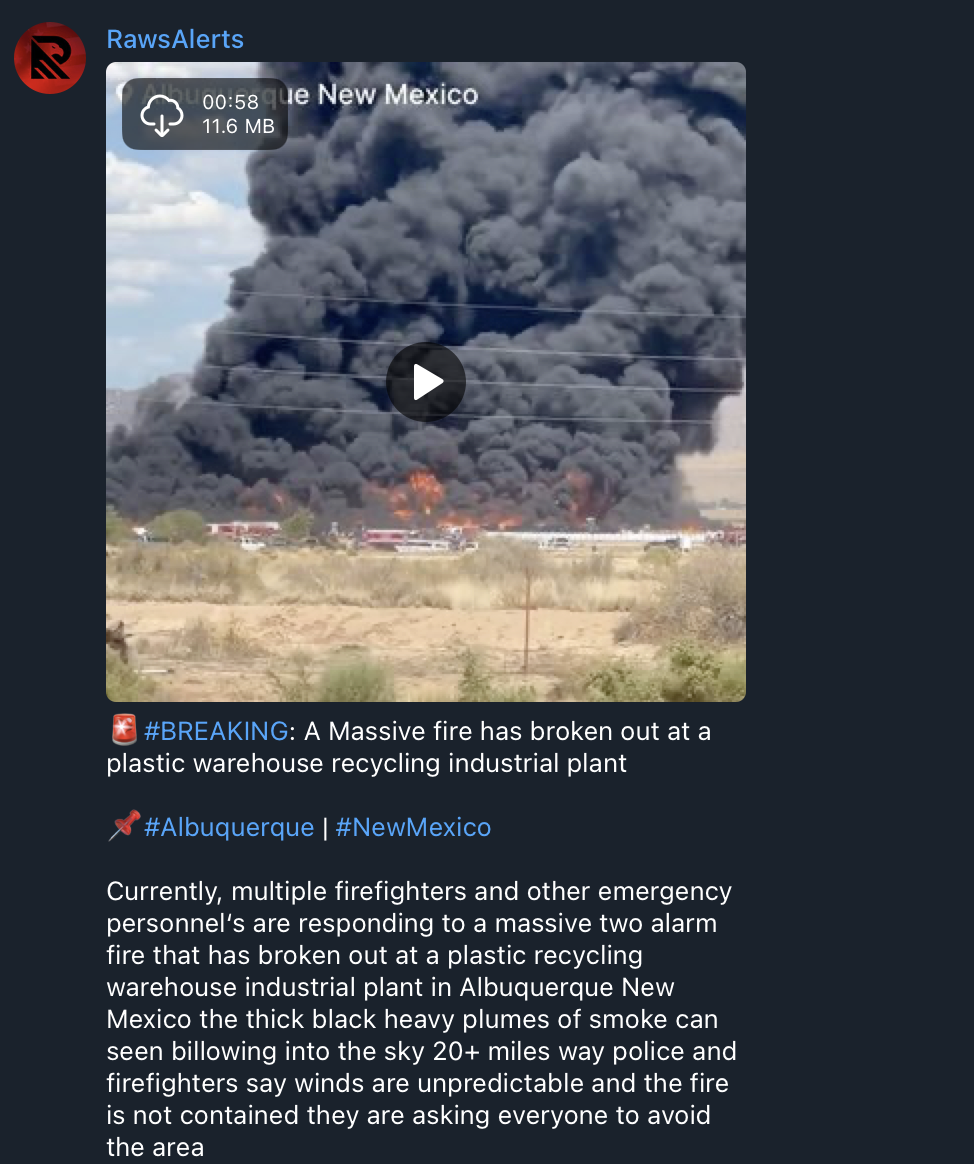This screenshot has width=974, height=1164.
Task: Click the final line "the area"
Action: click(x=155, y=1148)
